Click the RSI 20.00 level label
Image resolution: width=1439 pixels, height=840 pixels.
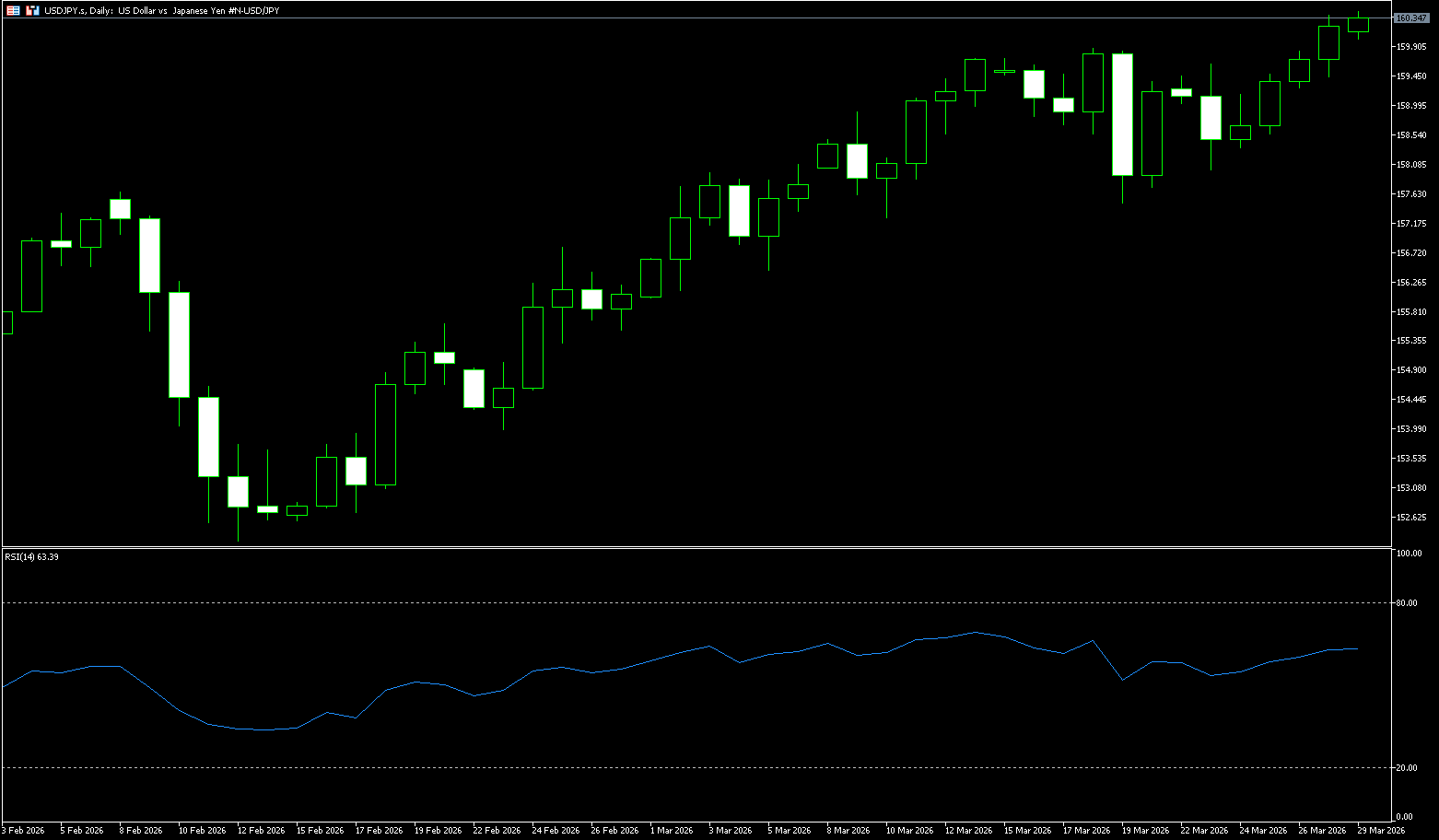(1407, 768)
